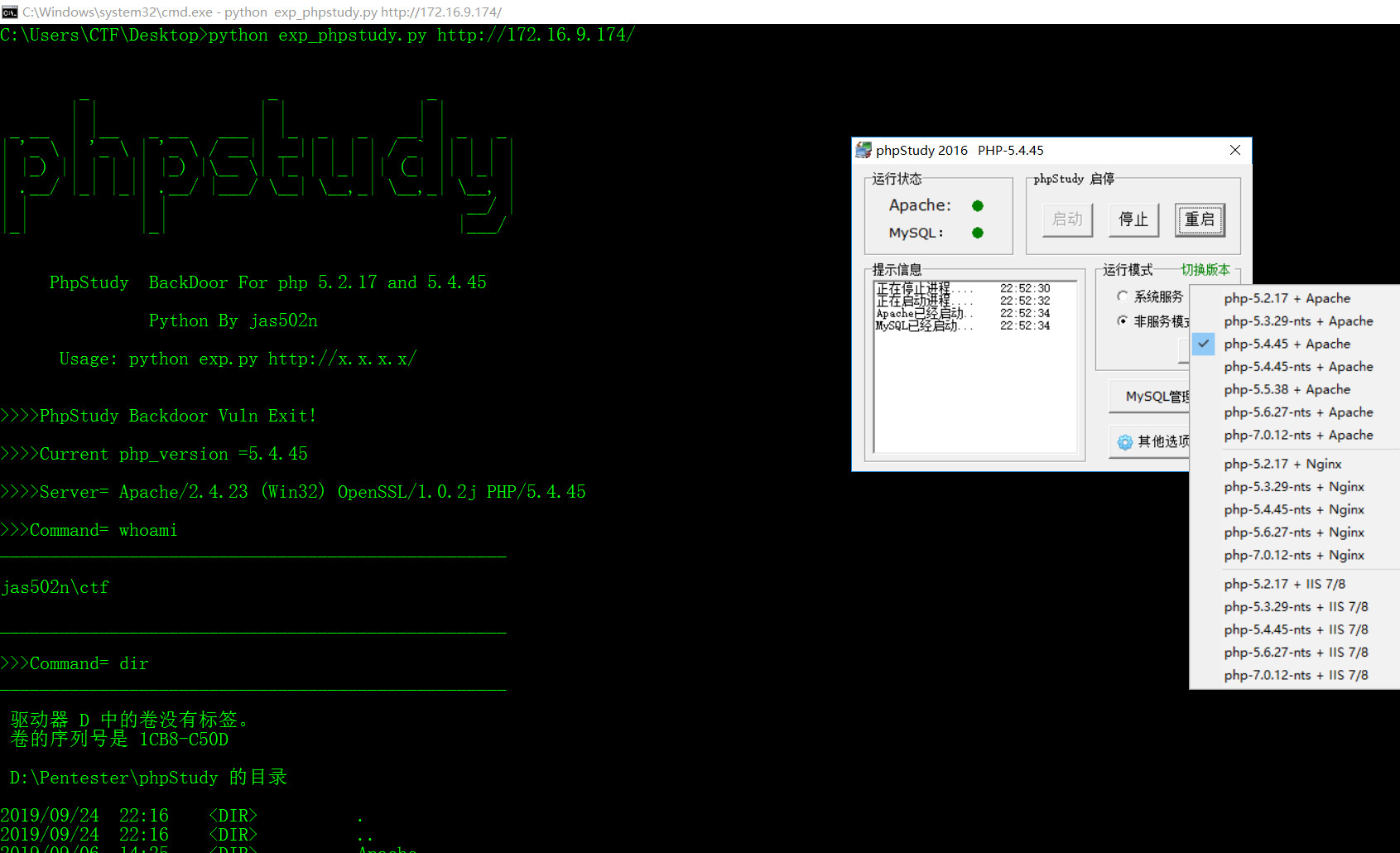The image size is (1400, 853).
Task: Click the '卷的序列号是 1CB8-C50D' line
Action: point(119,739)
